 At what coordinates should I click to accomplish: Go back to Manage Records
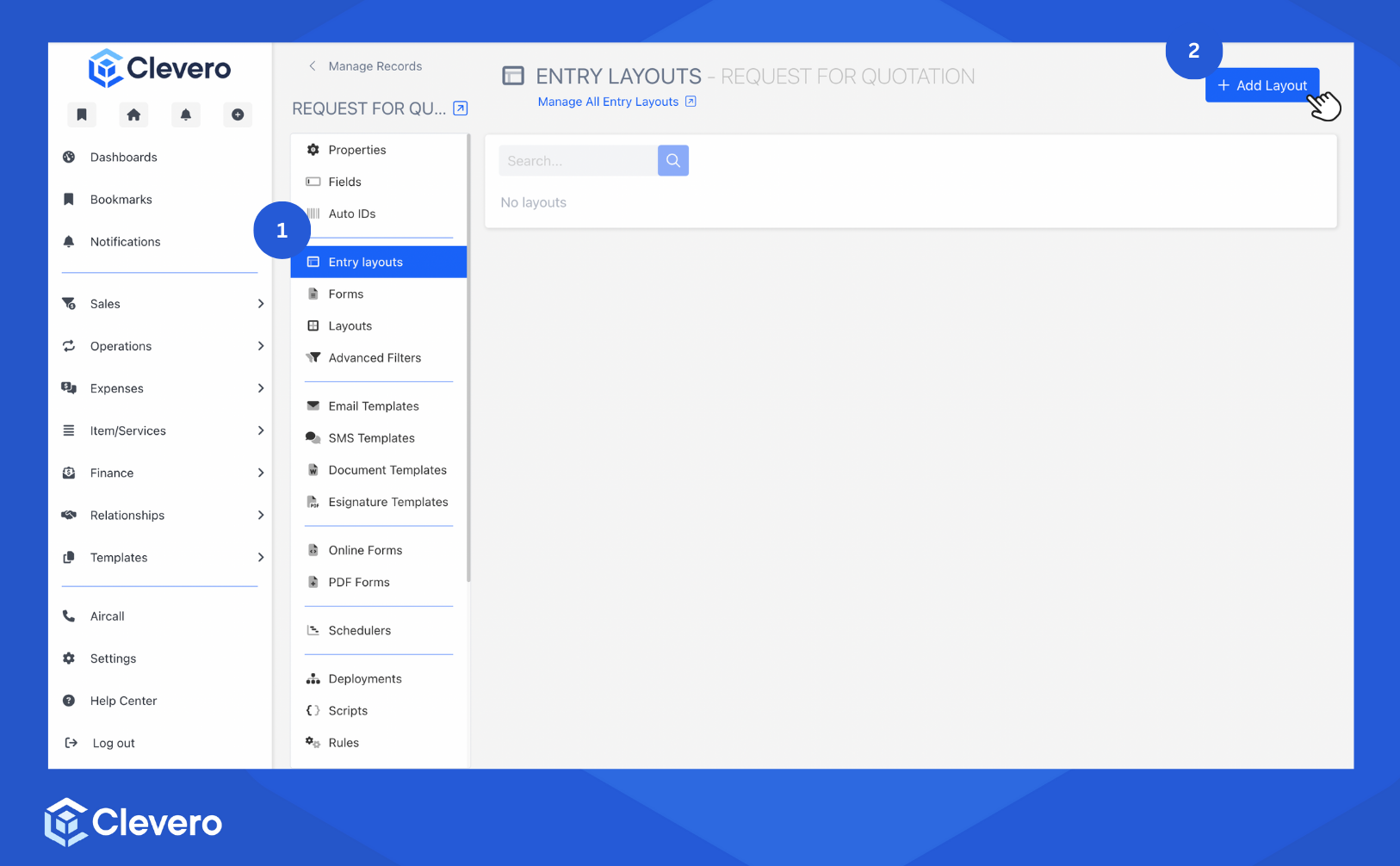pos(366,66)
